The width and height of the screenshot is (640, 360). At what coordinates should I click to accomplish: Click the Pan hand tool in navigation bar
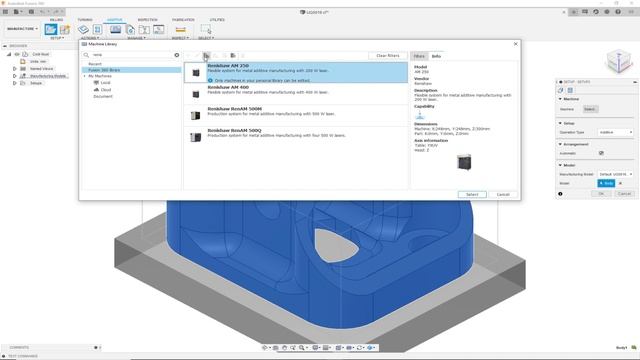click(284, 348)
